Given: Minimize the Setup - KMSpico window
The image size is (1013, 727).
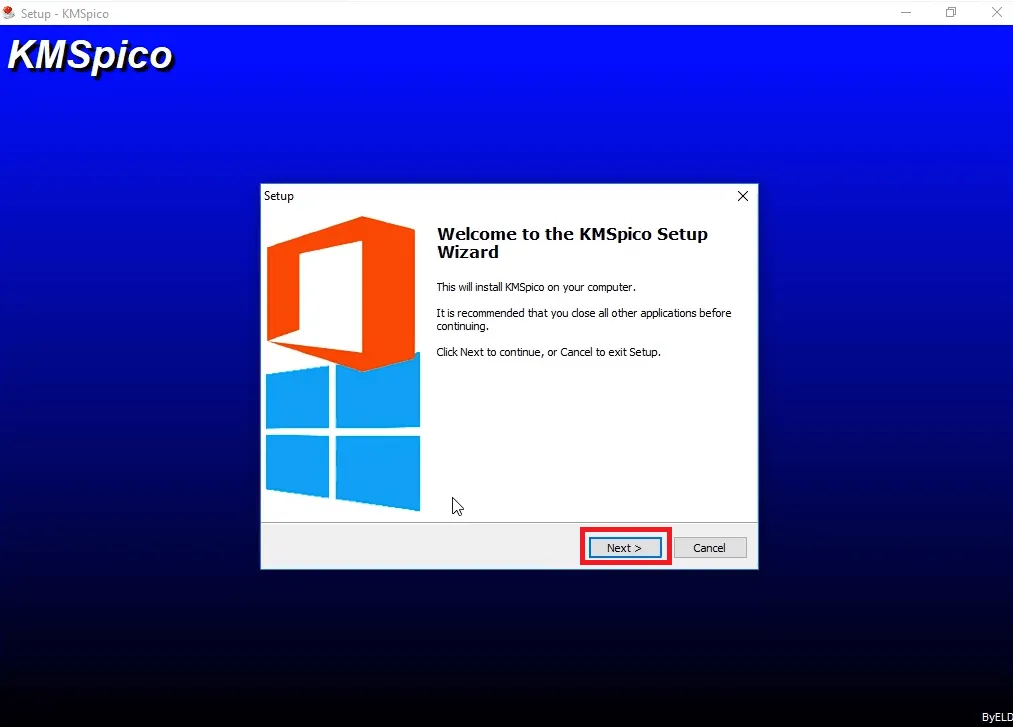Looking at the screenshot, I should coord(906,12).
